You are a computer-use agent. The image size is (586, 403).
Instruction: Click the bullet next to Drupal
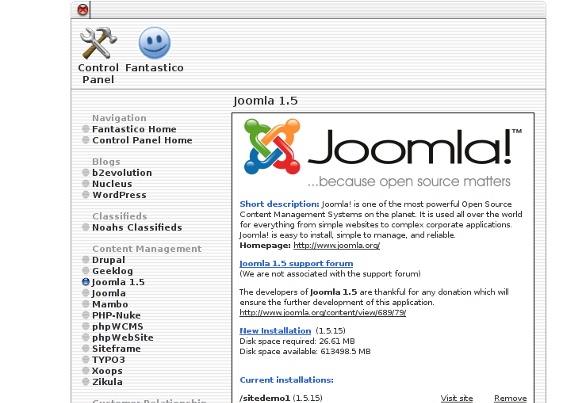86,260
